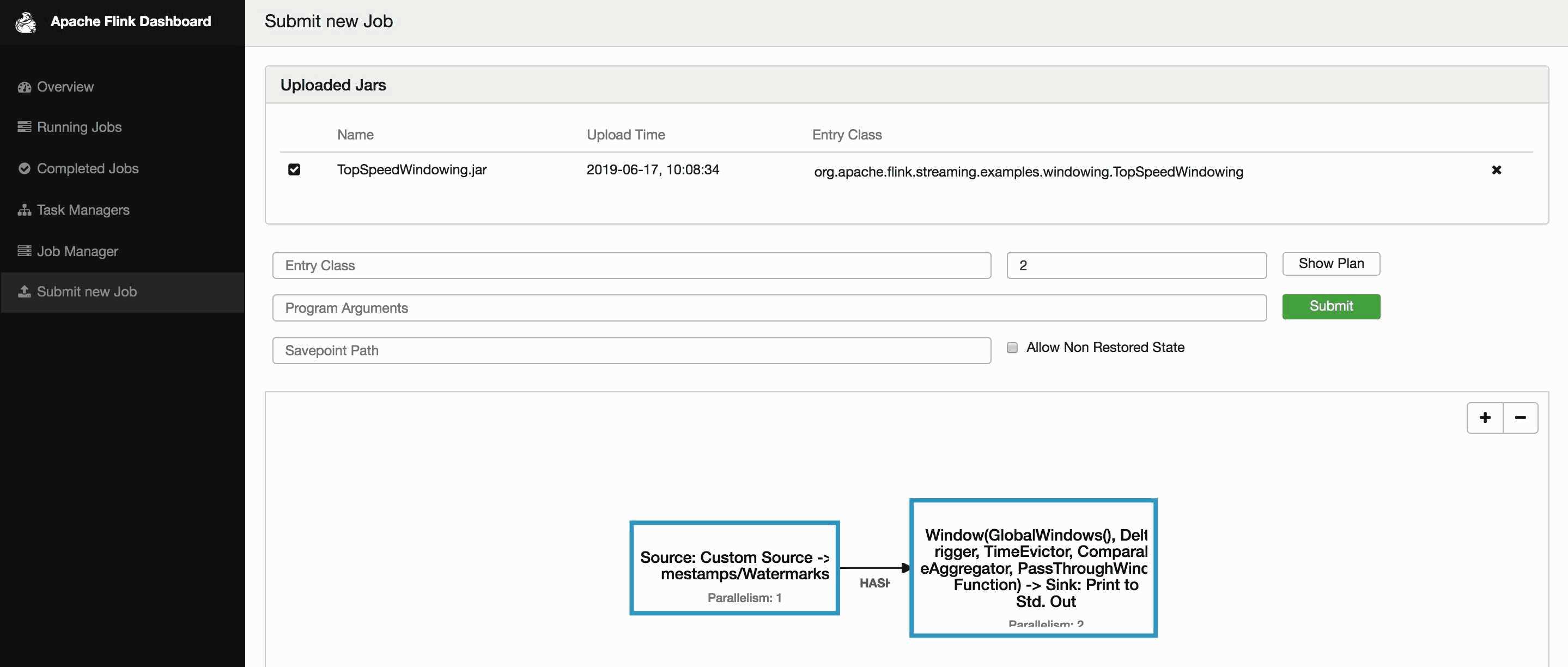Click the green Submit button
The image size is (1568, 667).
click(1331, 306)
